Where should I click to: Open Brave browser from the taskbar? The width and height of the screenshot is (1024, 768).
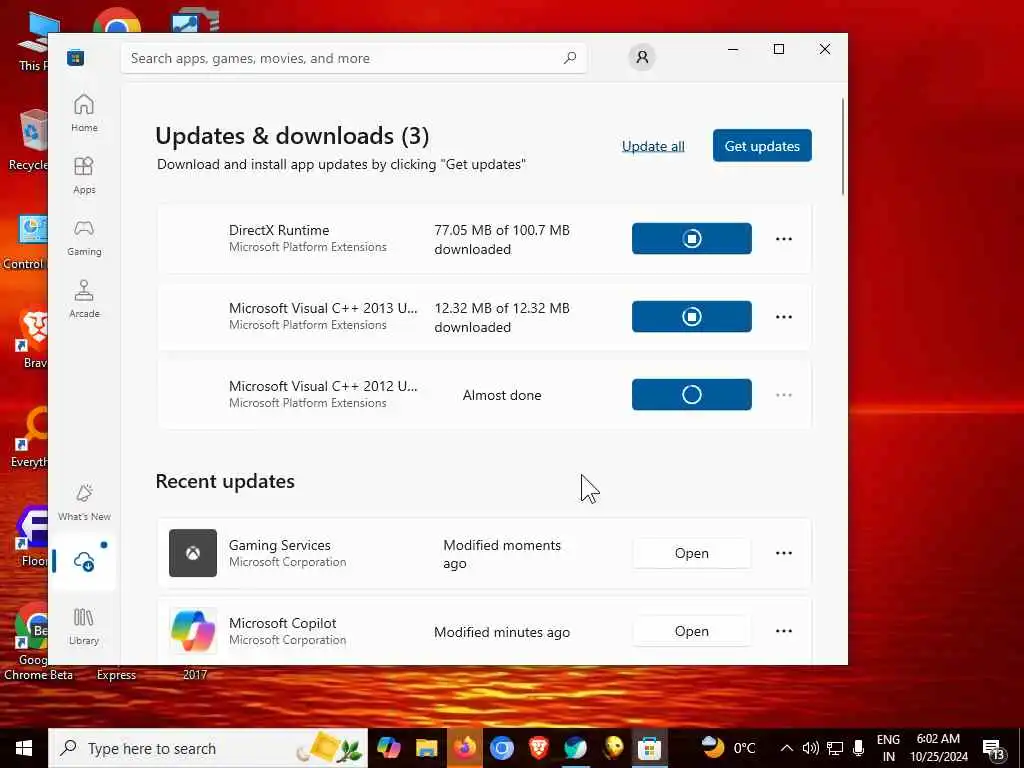[539, 748]
